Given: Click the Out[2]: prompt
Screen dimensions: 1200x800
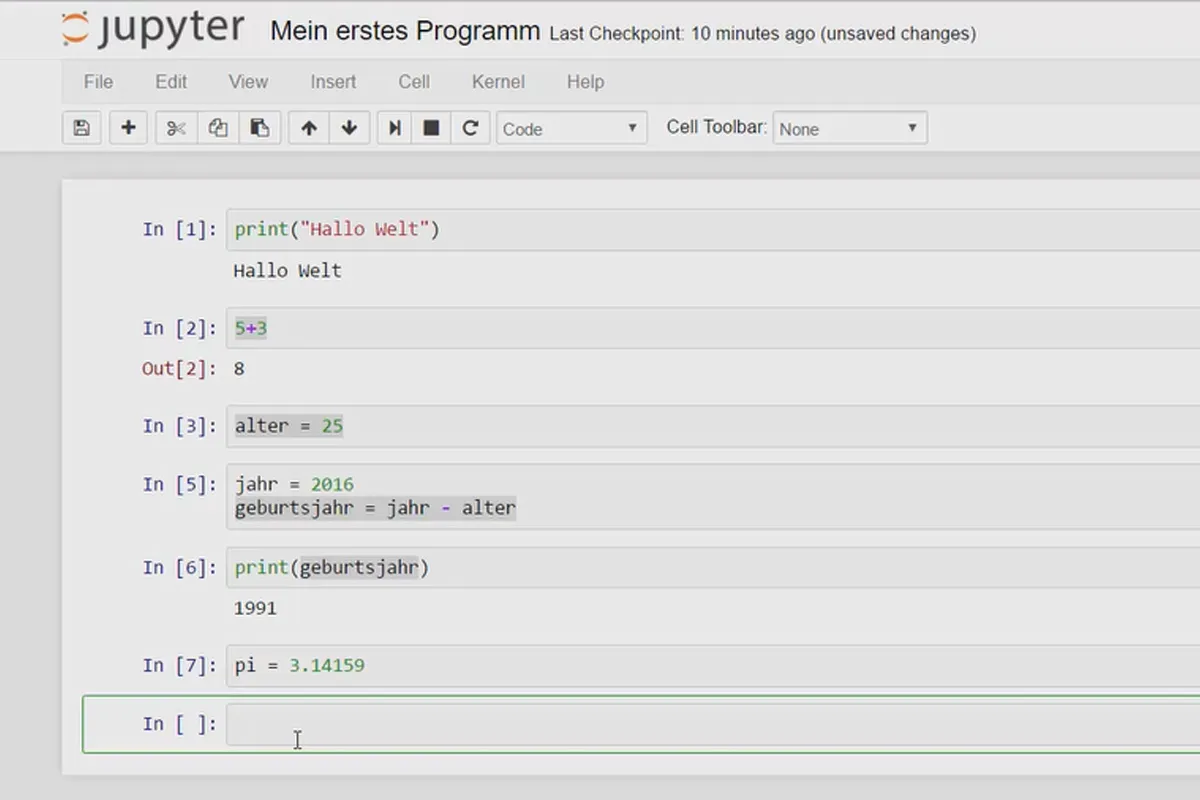Looking at the screenshot, I should pyautogui.click(x=180, y=368).
